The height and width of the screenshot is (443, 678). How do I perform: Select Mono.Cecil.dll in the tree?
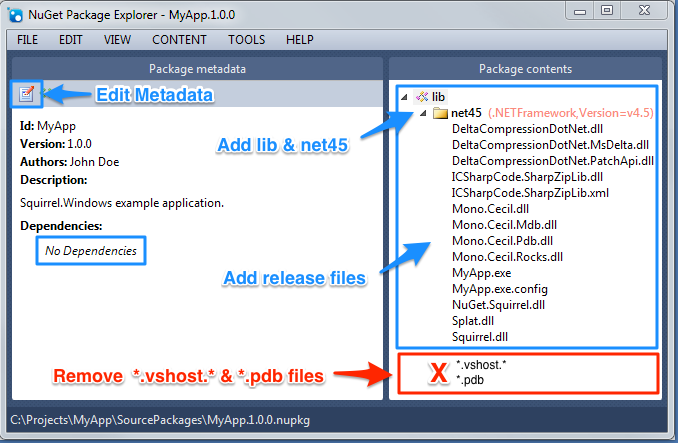[490, 209]
